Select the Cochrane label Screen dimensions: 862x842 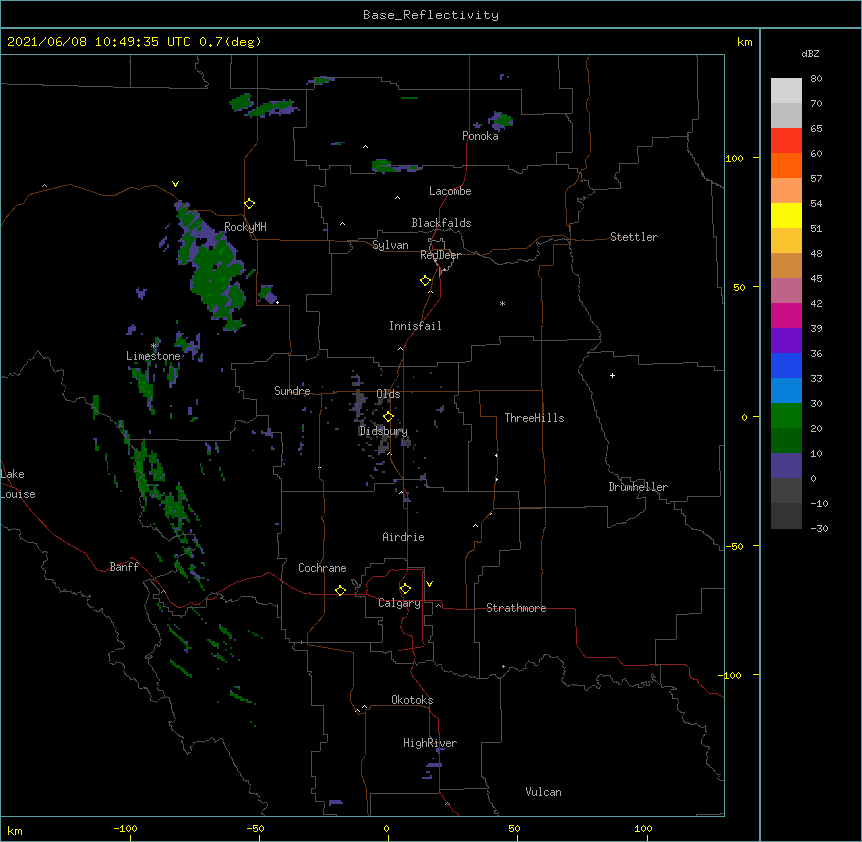click(322, 568)
